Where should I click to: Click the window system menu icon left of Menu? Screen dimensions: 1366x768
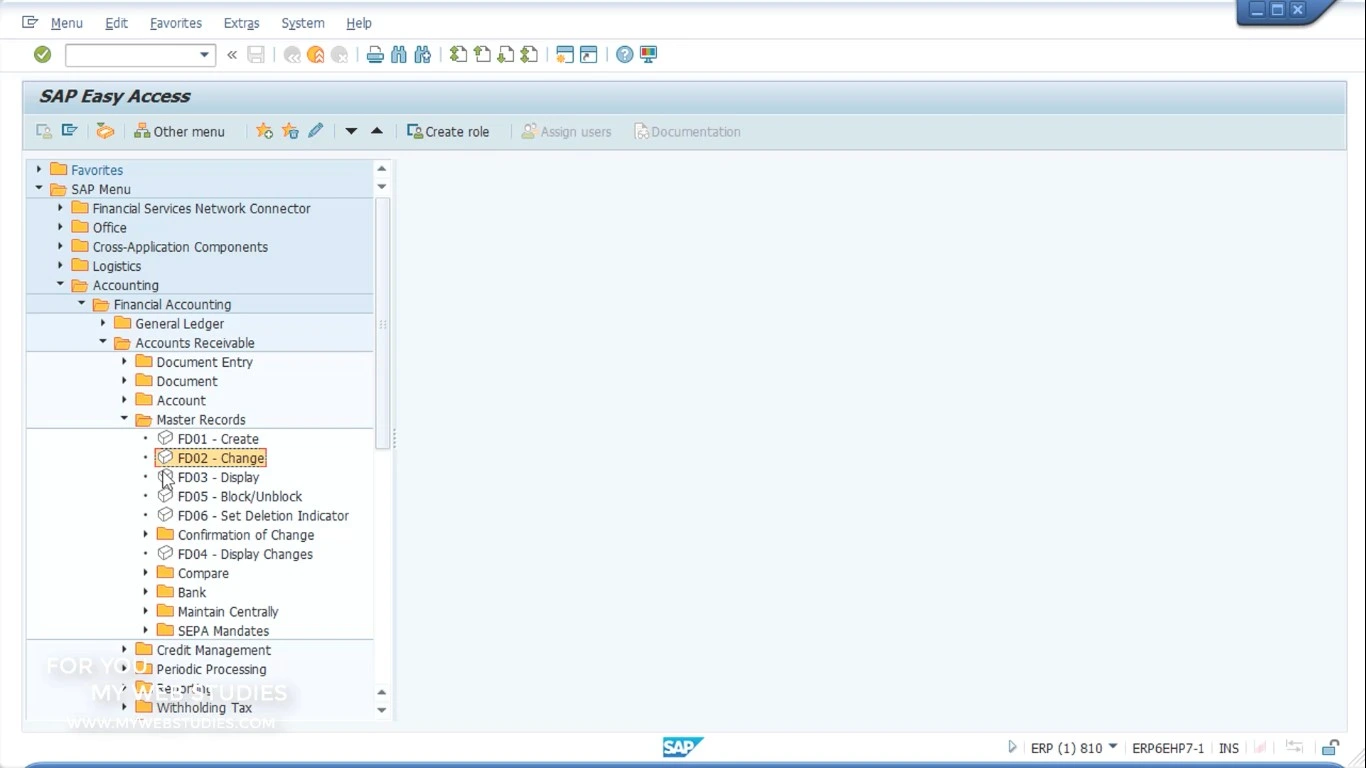pos(30,22)
